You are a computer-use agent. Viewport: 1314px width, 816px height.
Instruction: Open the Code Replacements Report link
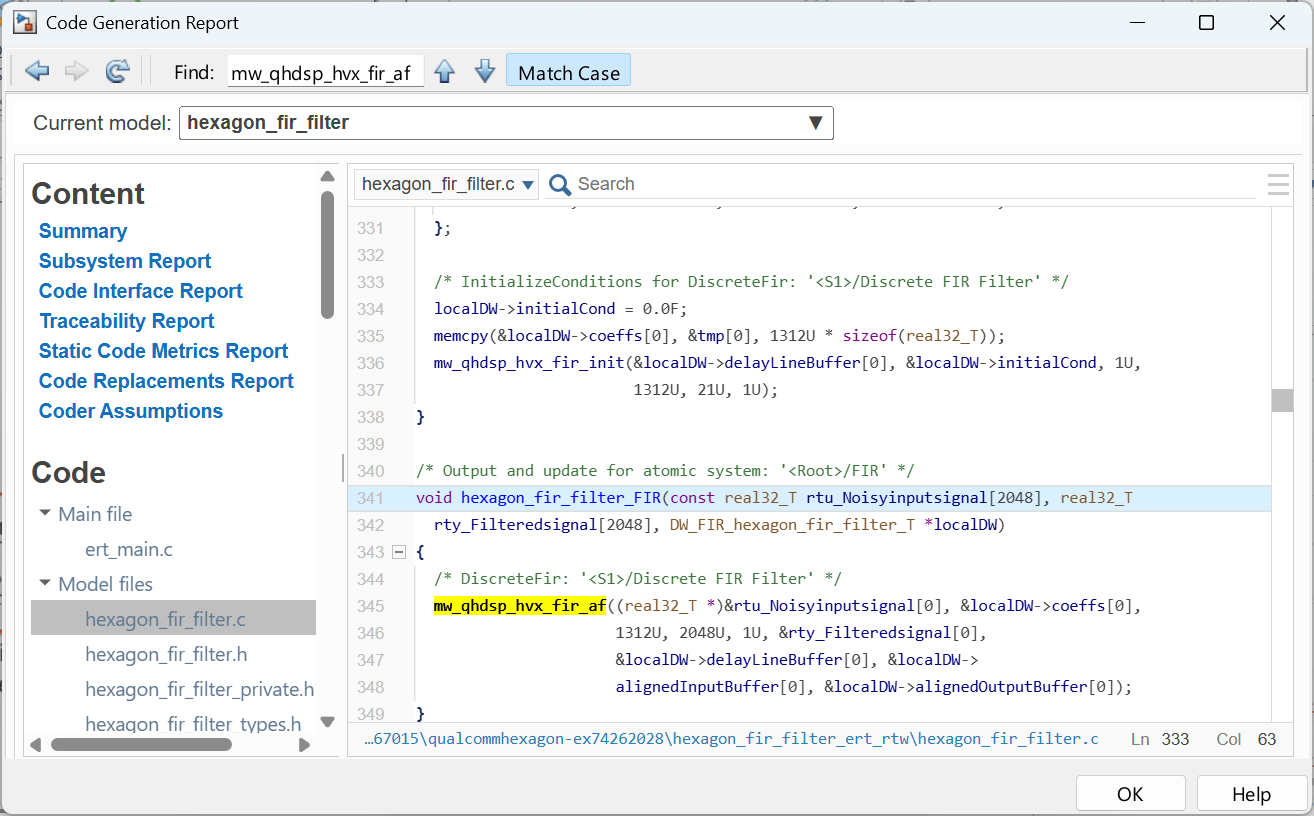pos(166,381)
